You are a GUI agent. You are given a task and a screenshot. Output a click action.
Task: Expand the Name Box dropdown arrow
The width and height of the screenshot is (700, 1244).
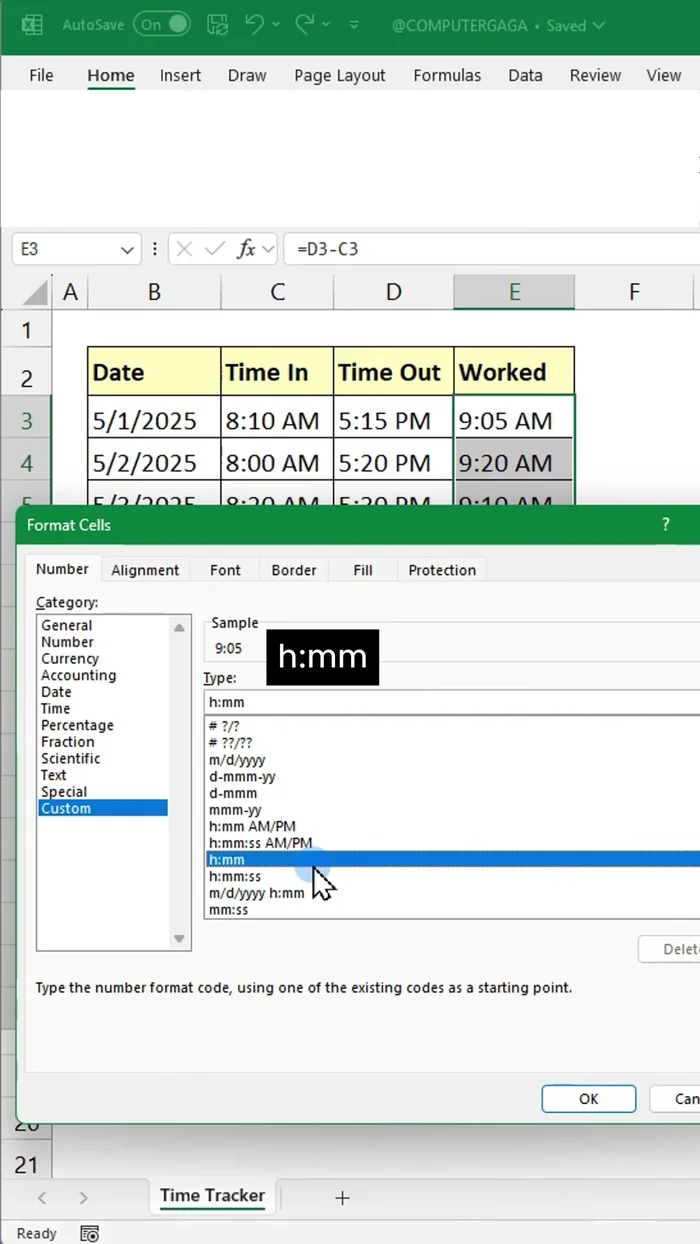click(x=126, y=250)
